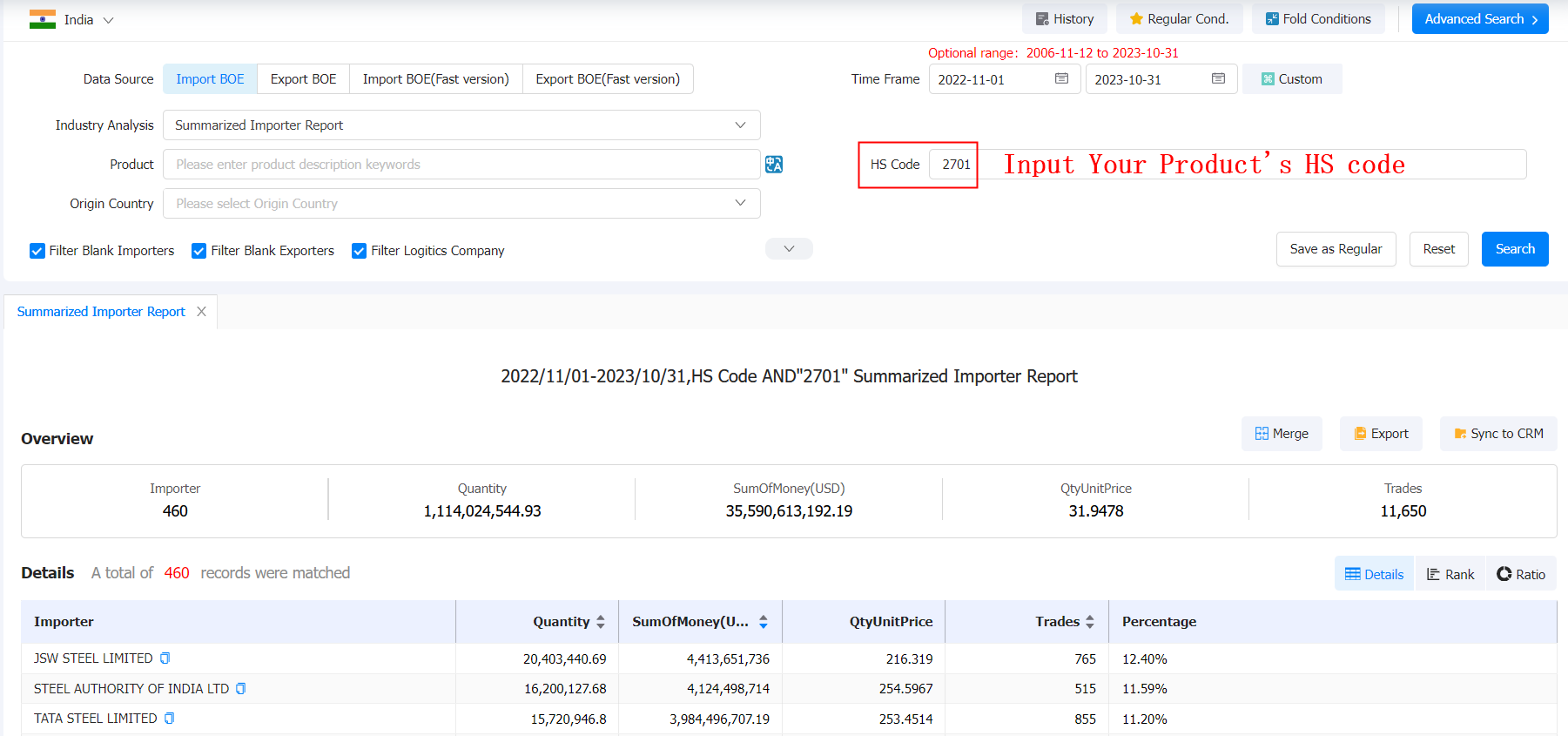Switch to Export BOE(Fast version)
The image size is (1568, 736).
[608, 79]
